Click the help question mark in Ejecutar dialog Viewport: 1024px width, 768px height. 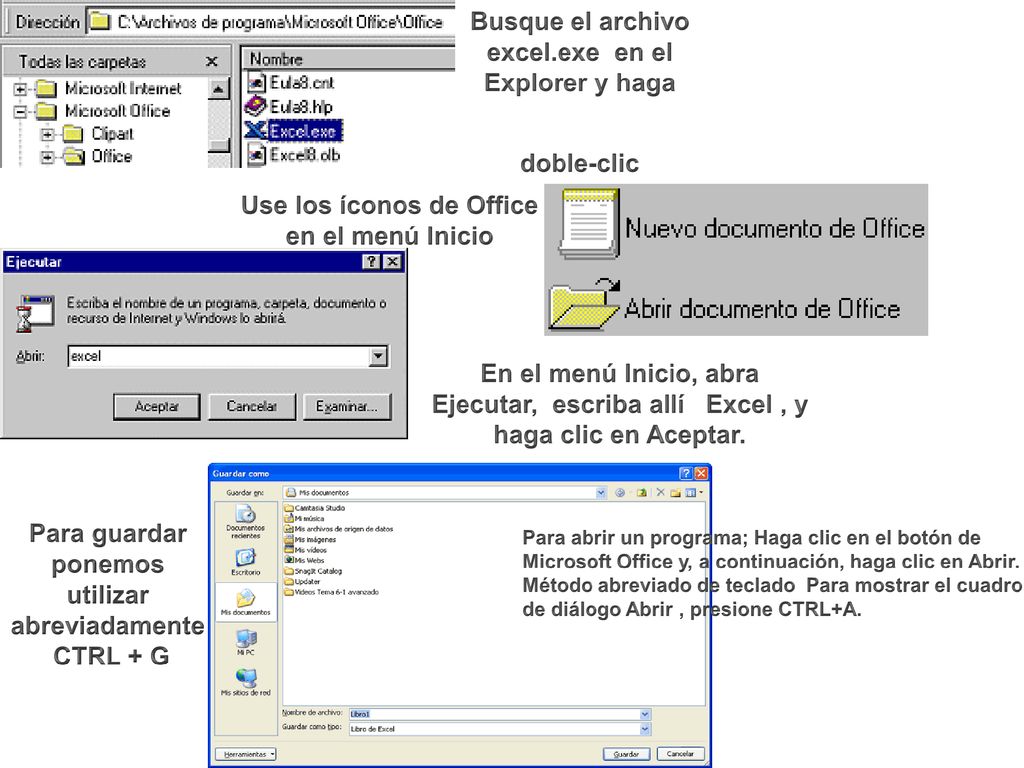pyautogui.click(x=371, y=262)
